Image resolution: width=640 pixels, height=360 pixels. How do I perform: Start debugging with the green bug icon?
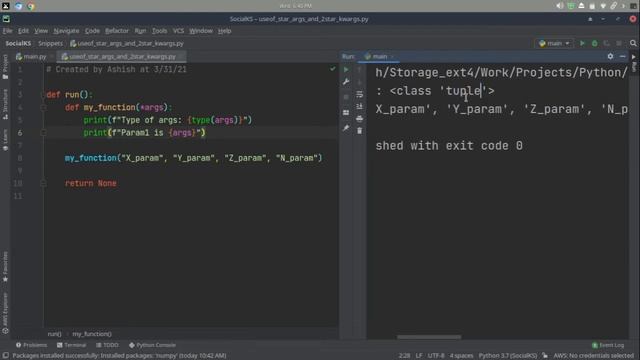tap(595, 43)
